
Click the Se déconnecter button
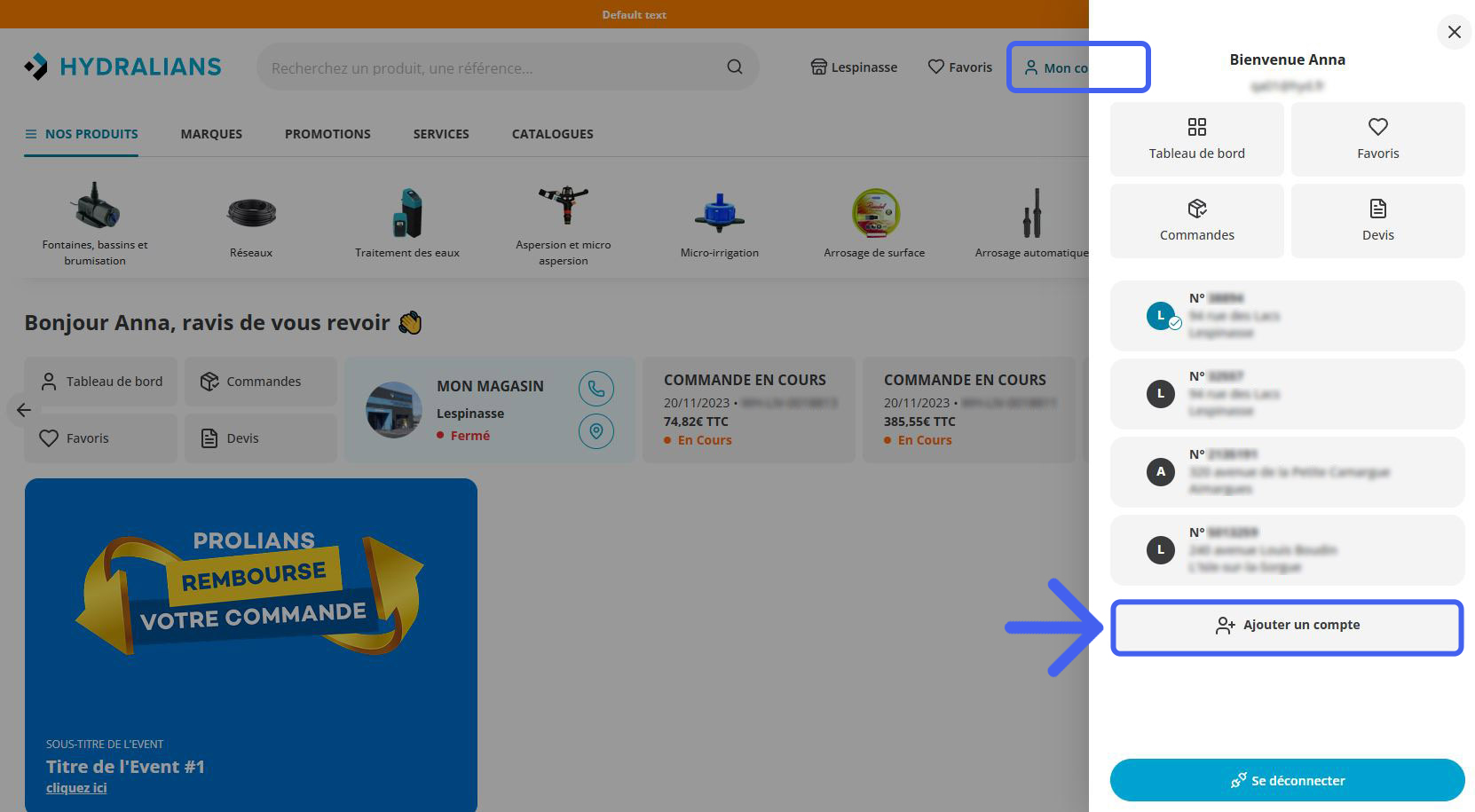pyautogui.click(x=1287, y=780)
